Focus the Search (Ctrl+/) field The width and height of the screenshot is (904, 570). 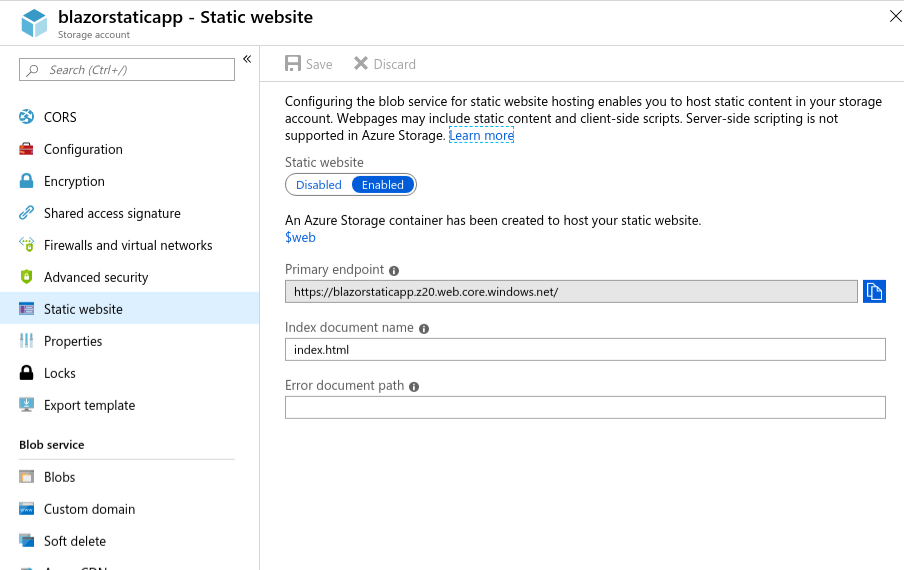tap(127, 70)
